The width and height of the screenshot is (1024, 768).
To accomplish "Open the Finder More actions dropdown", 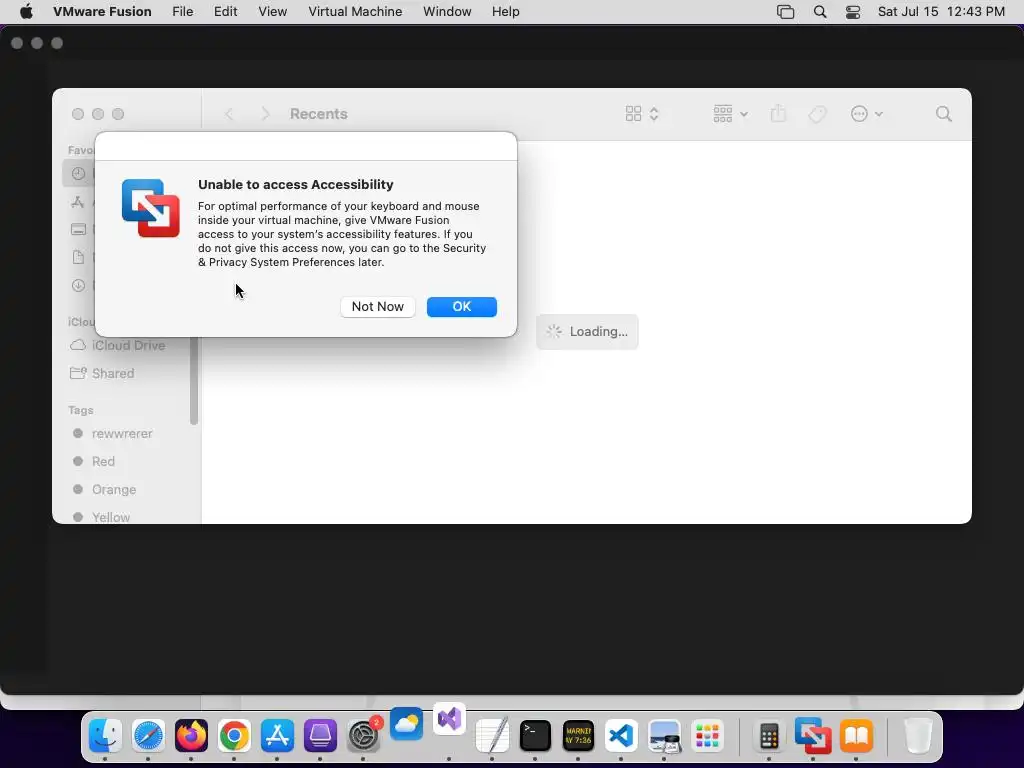I will (x=867, y=114).
